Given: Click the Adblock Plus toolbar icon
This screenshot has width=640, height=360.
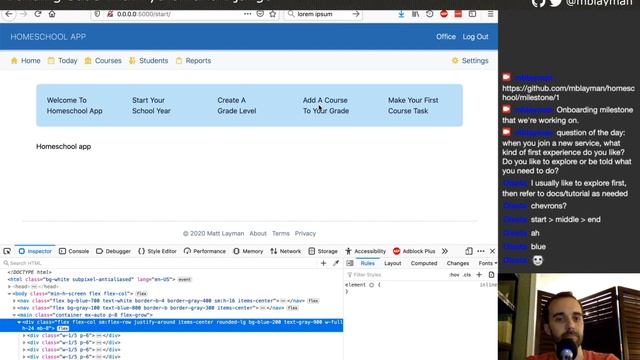Looking at the screenshot, I should [x=444, y=14].
